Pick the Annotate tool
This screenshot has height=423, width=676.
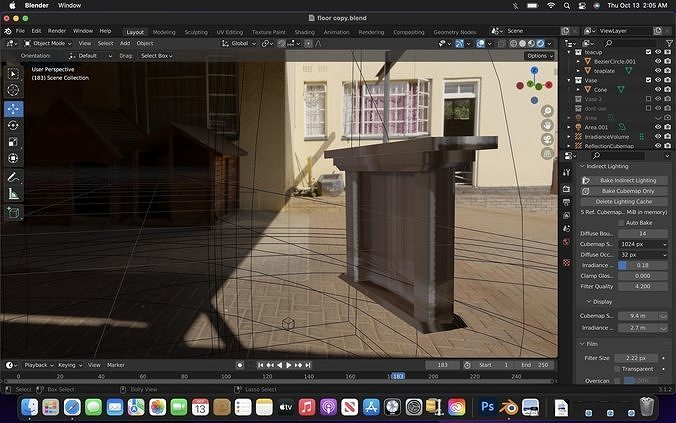tap(13, 177)
